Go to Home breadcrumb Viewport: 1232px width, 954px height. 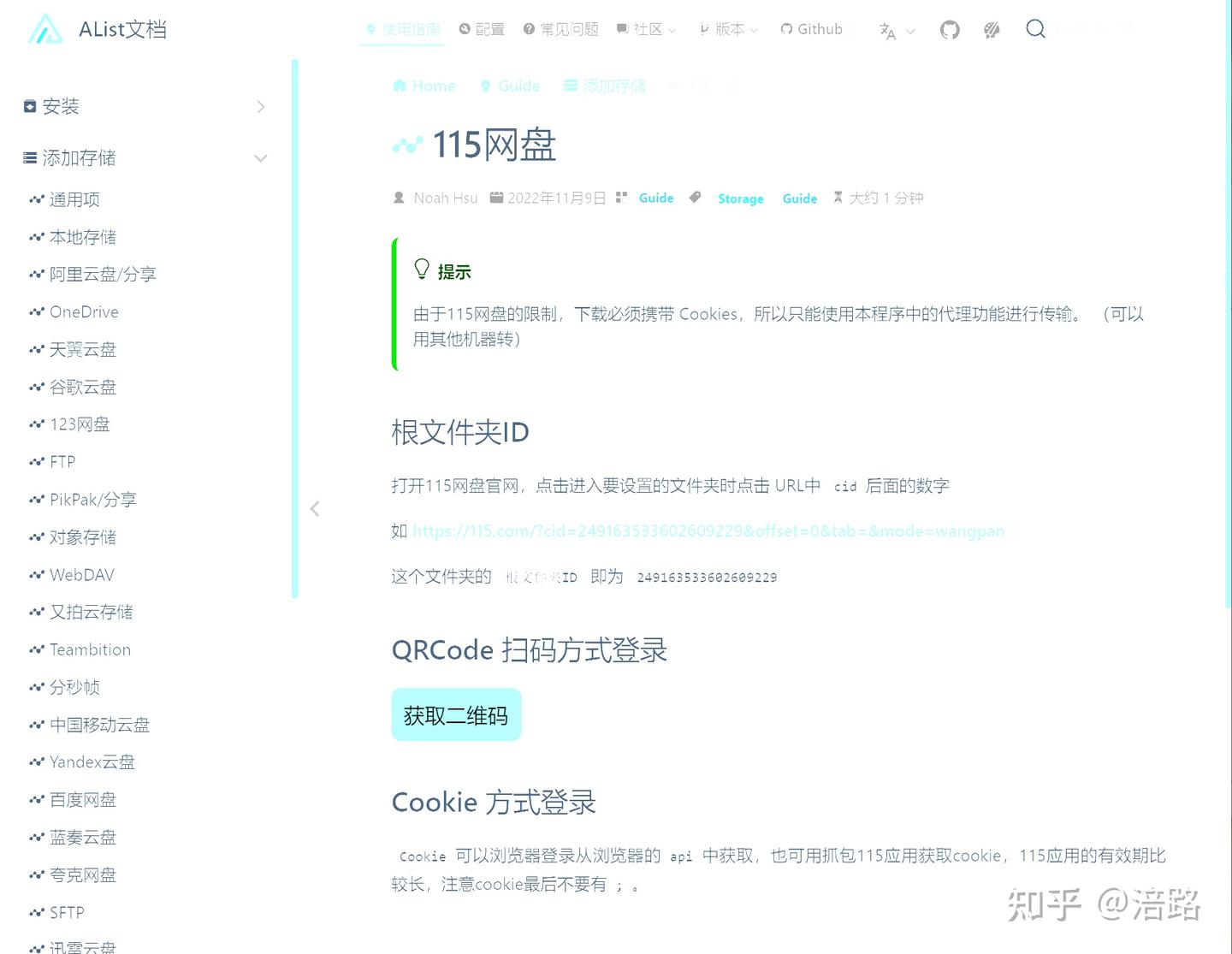tap(423, 86)
